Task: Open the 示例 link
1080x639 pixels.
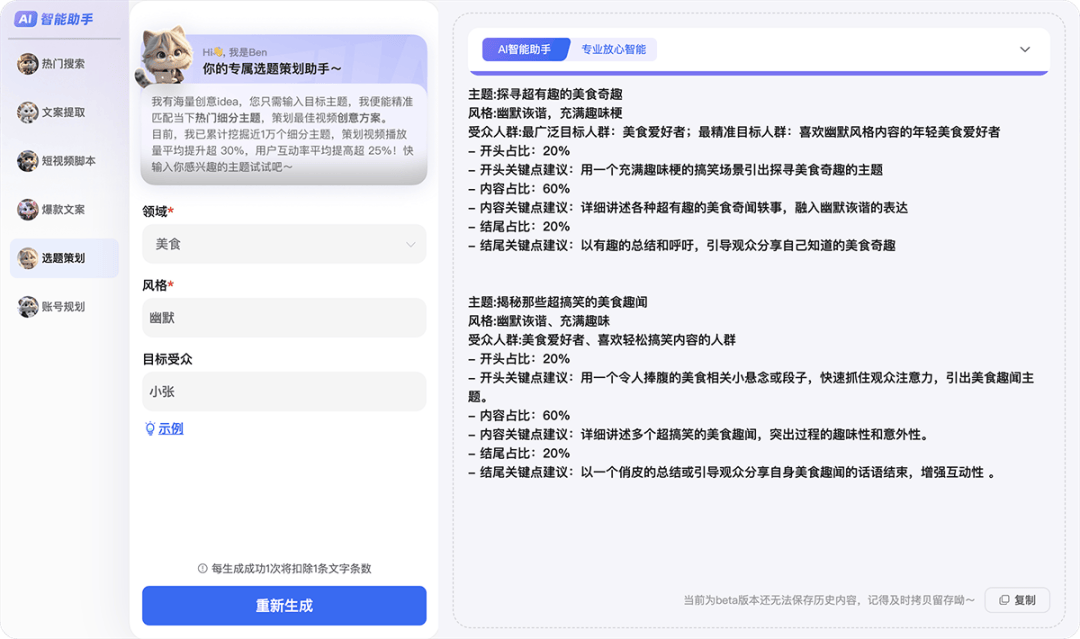Action: pyautogui.click(x=171, y=428)
